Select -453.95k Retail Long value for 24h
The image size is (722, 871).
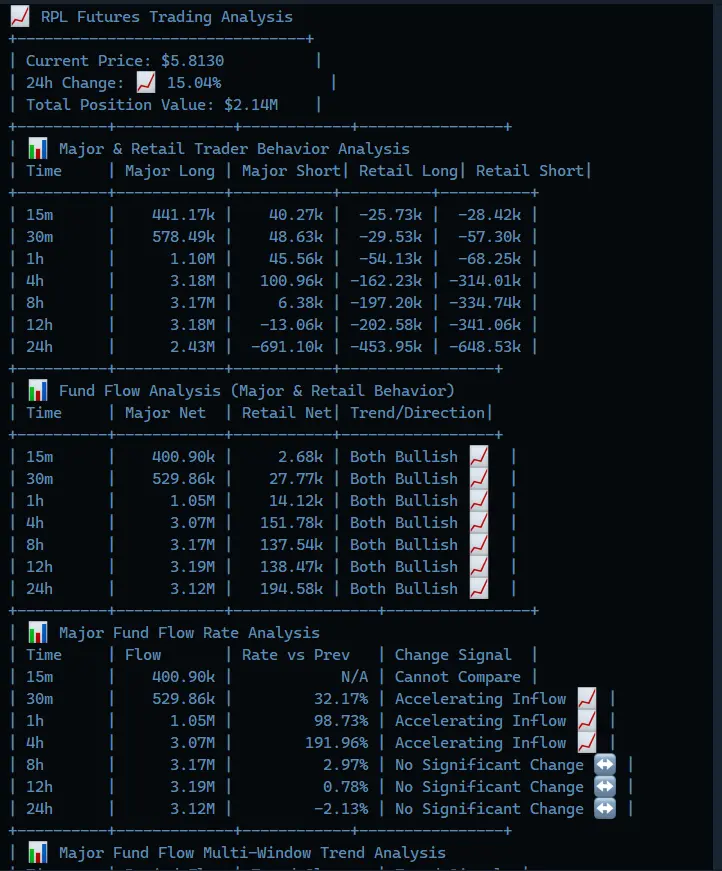tap(385, 347)
